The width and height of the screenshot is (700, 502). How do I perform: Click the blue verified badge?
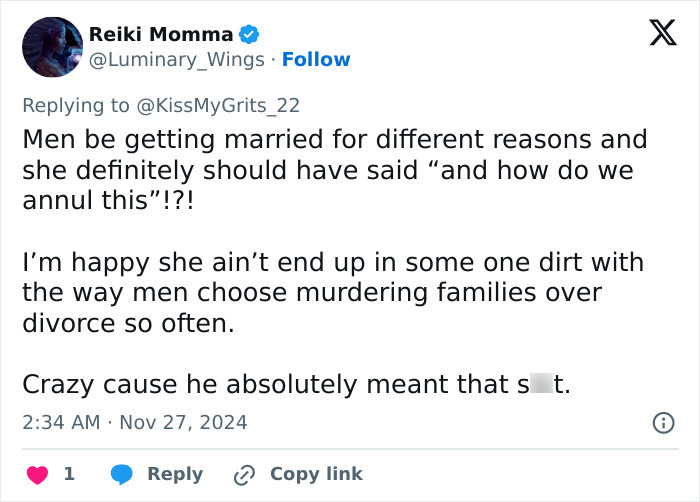pyautogui.click(x=249, y=35)
